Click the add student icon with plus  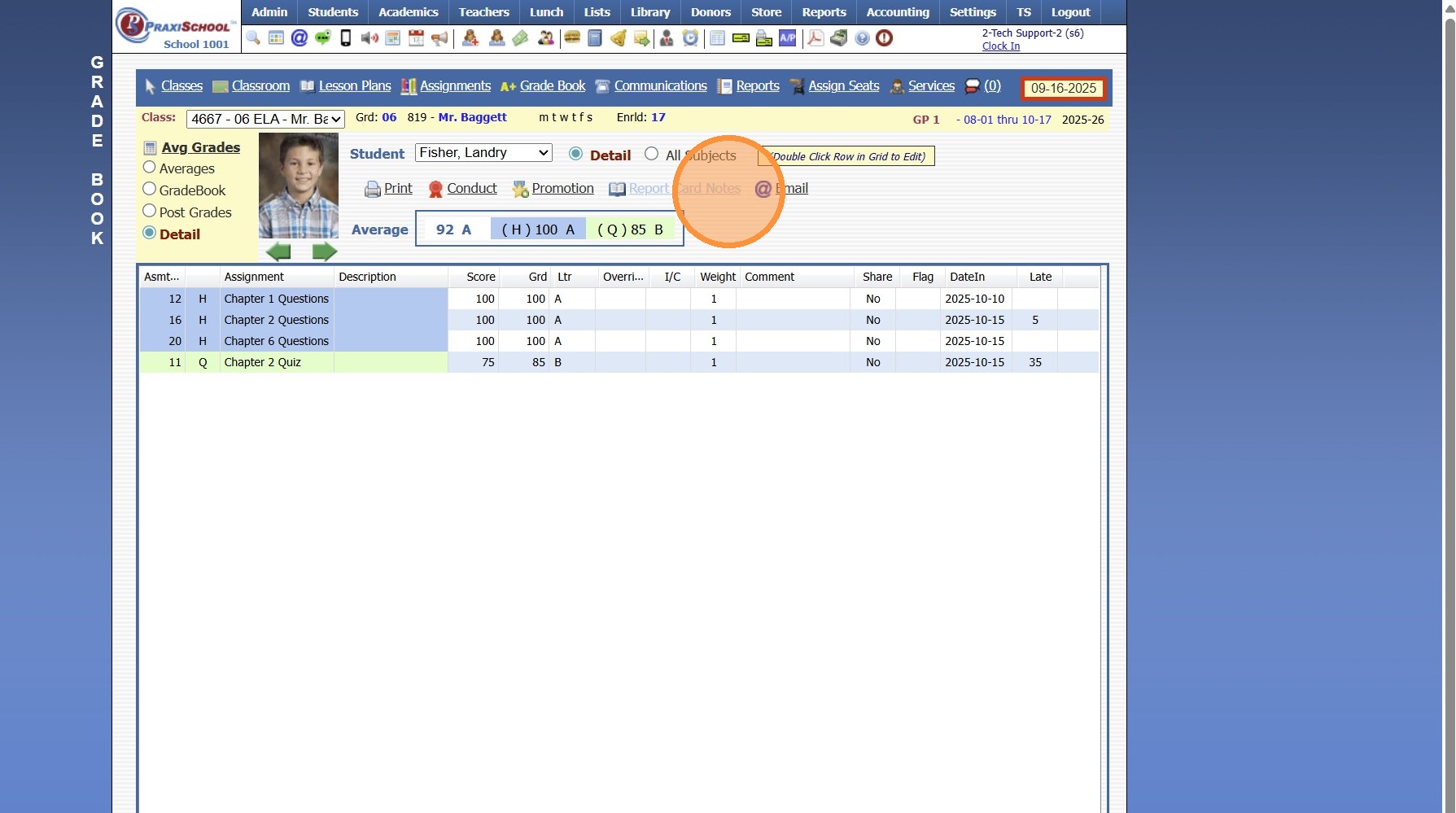pyautogui.click(x=470, y=38)
